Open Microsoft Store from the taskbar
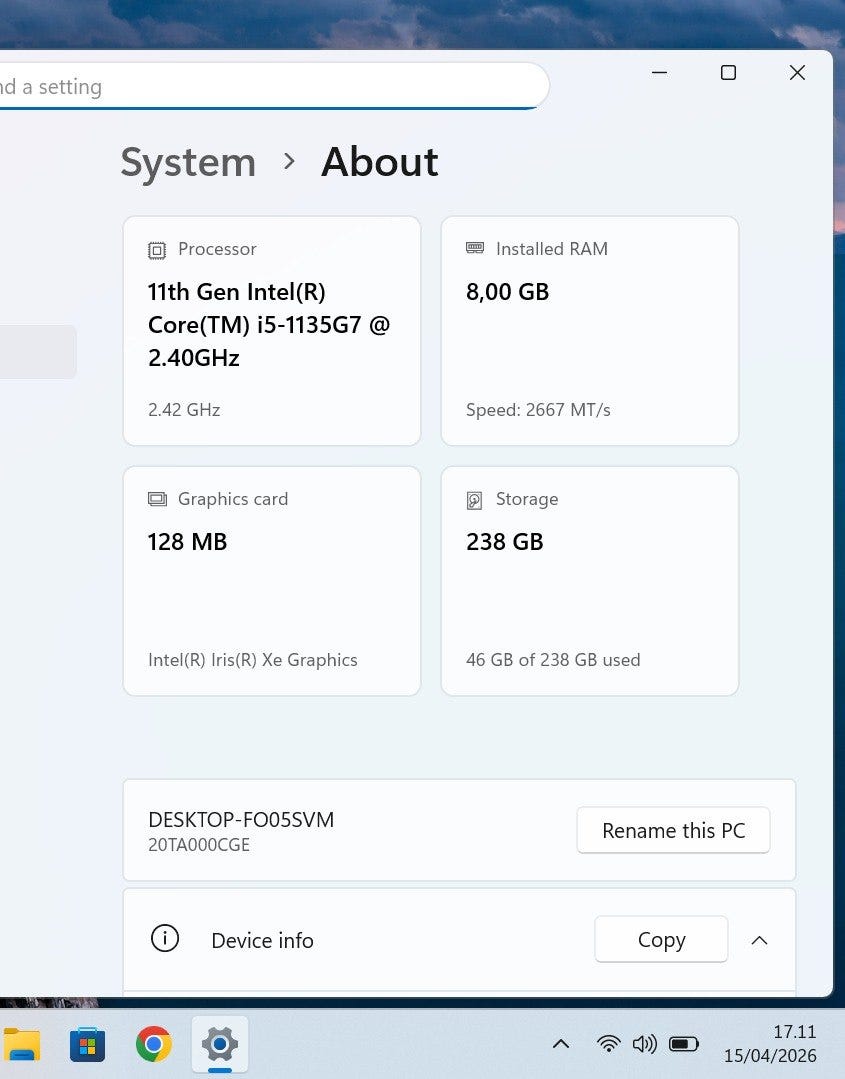845x1079 pixels. (87, 1045)
